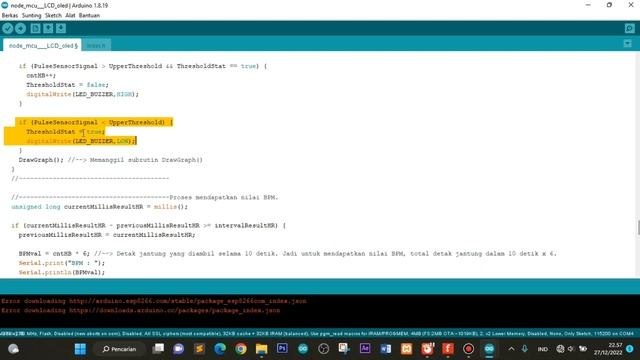Click the Verify sketch checkmark button
Viewport: 640px width, 360px height.
coord(8,28)
